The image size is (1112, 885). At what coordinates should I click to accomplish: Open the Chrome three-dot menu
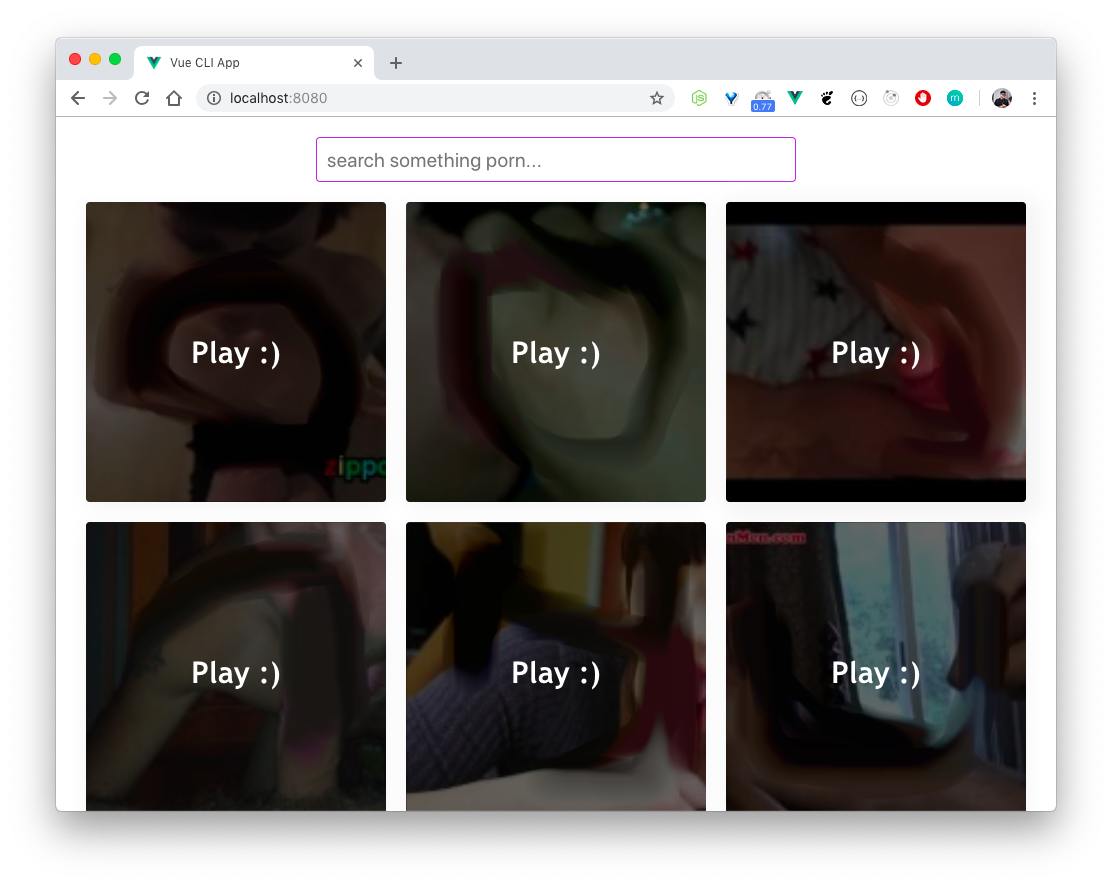[1034, 98]
